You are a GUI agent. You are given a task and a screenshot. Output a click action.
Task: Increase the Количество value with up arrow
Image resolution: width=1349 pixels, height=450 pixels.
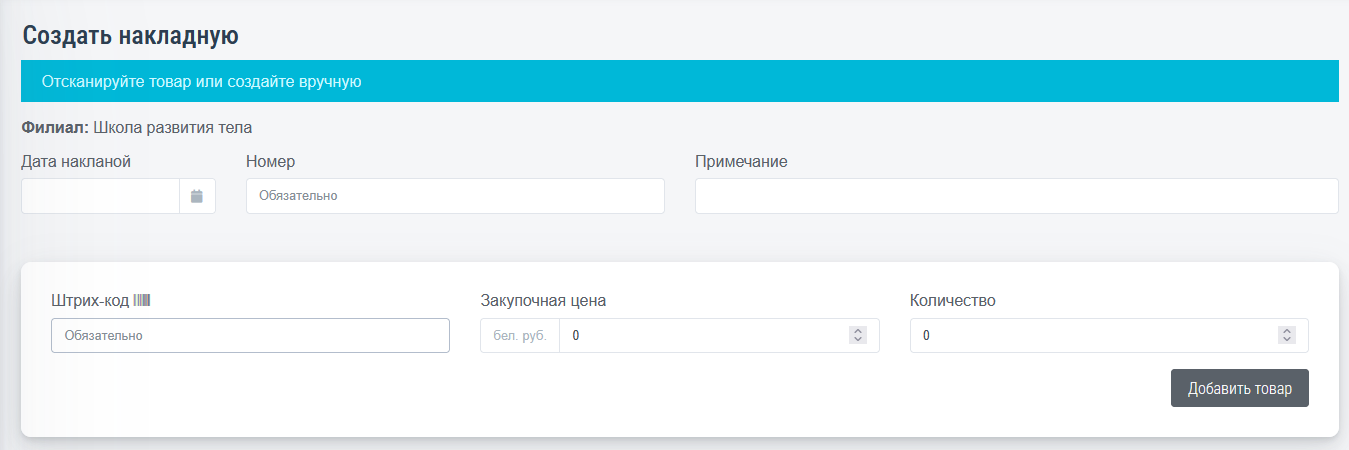(1287, 331)
